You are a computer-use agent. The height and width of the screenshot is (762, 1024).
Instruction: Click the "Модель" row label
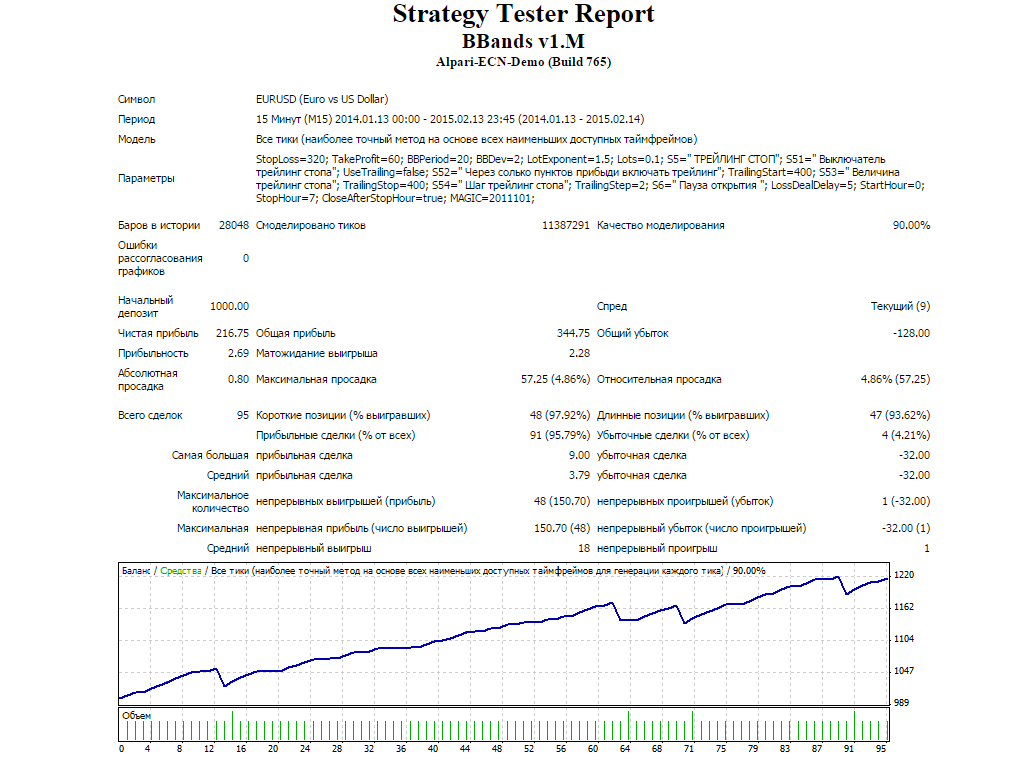(136, 139)
